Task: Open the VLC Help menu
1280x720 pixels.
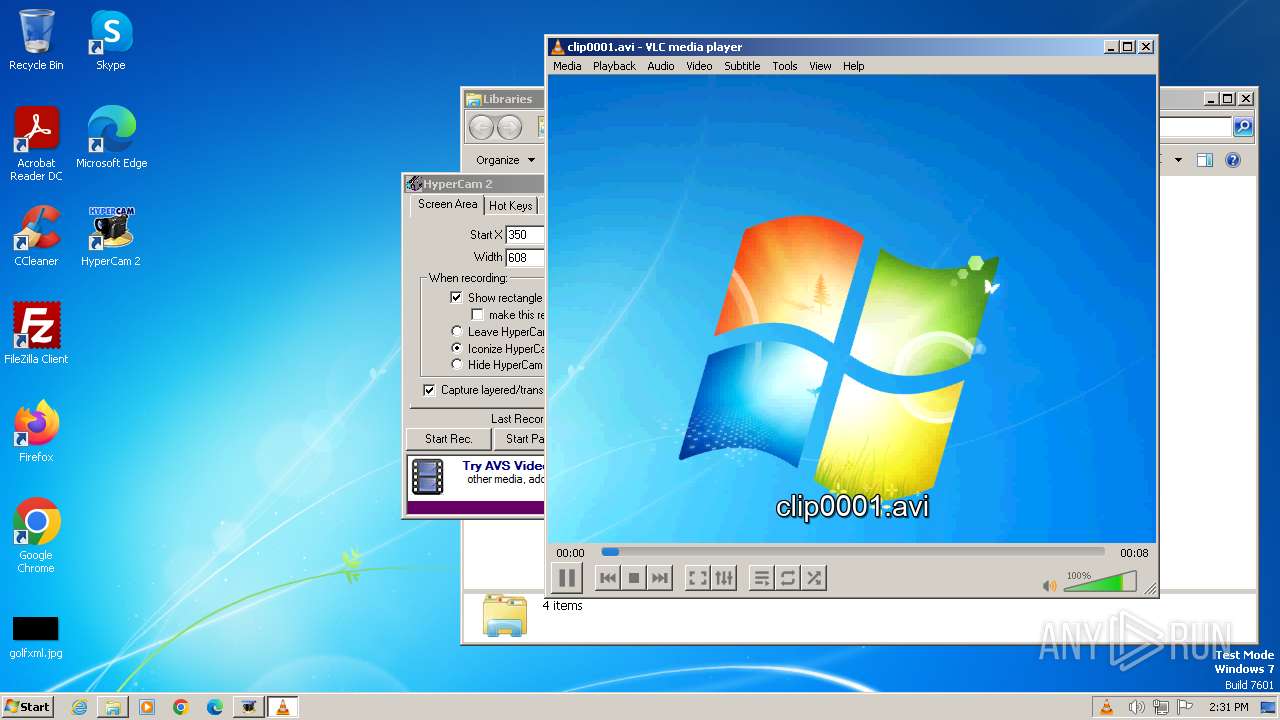Action: pyautogui.click(x=853, y=66)
